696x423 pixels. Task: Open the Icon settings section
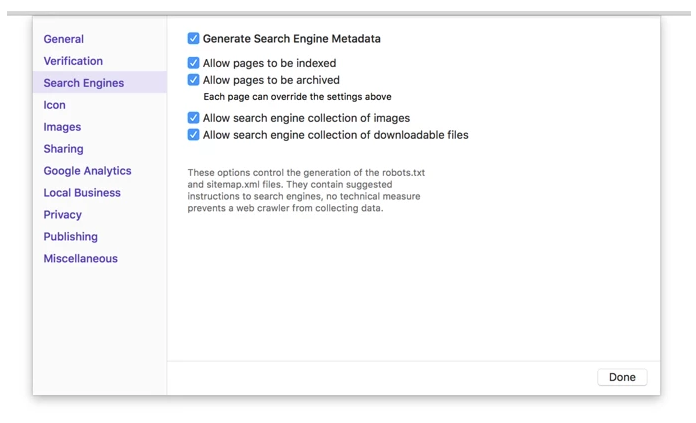tap(55, 105)
